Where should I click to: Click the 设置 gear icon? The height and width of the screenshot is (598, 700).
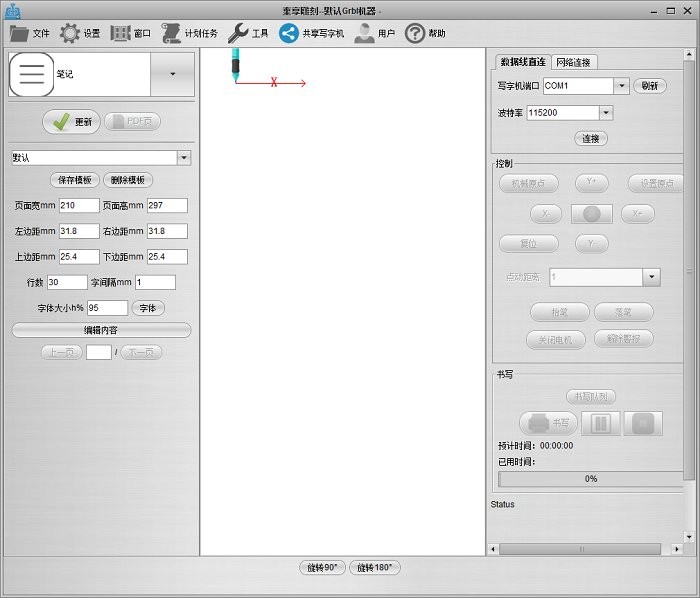(70, 33)
